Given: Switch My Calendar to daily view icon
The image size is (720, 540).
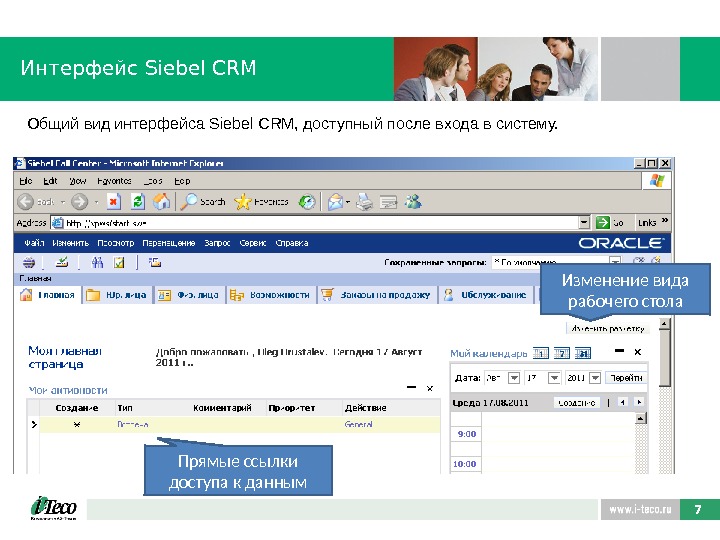Looking at the screenshot, I should point(540,353).
